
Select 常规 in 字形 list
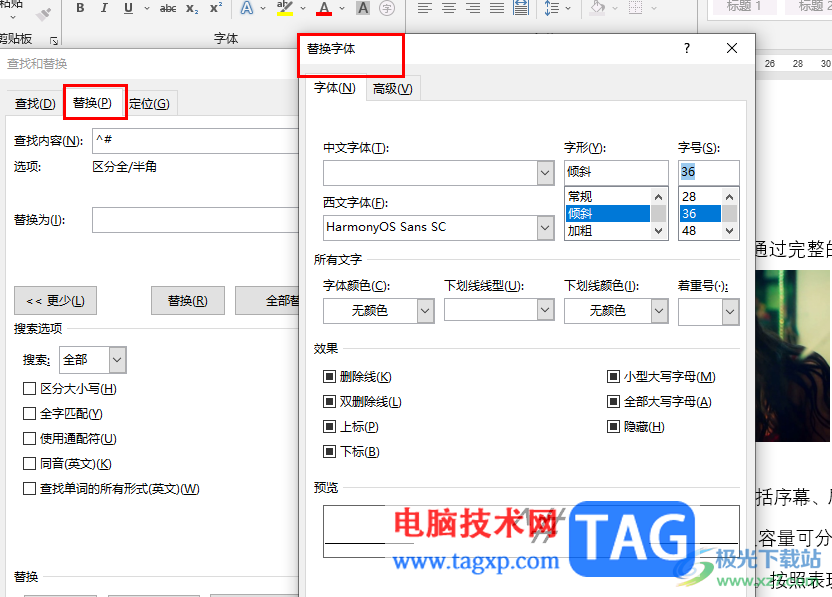click(608, 196)
